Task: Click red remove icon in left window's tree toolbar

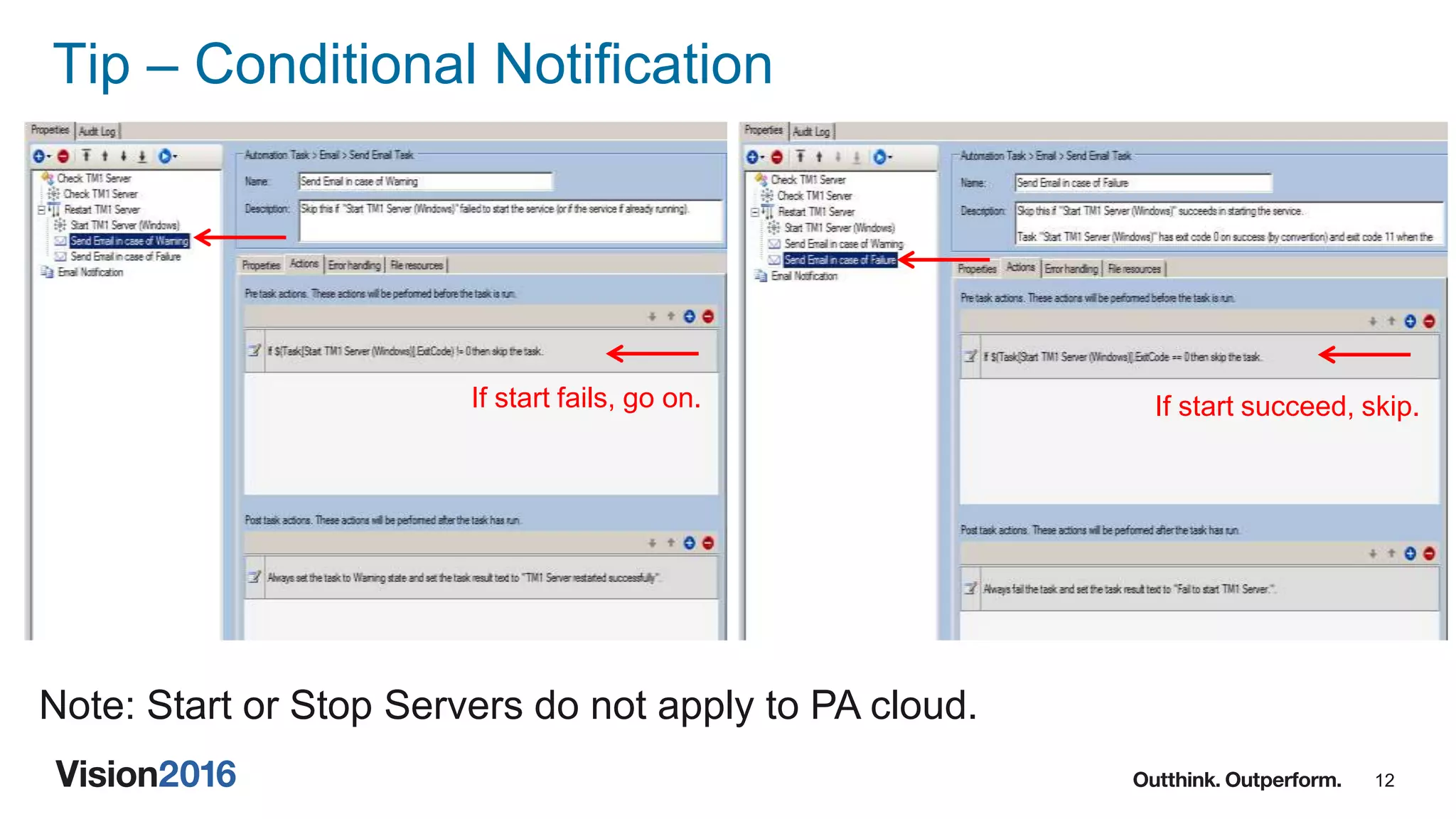Action: [x=63, y=156]
